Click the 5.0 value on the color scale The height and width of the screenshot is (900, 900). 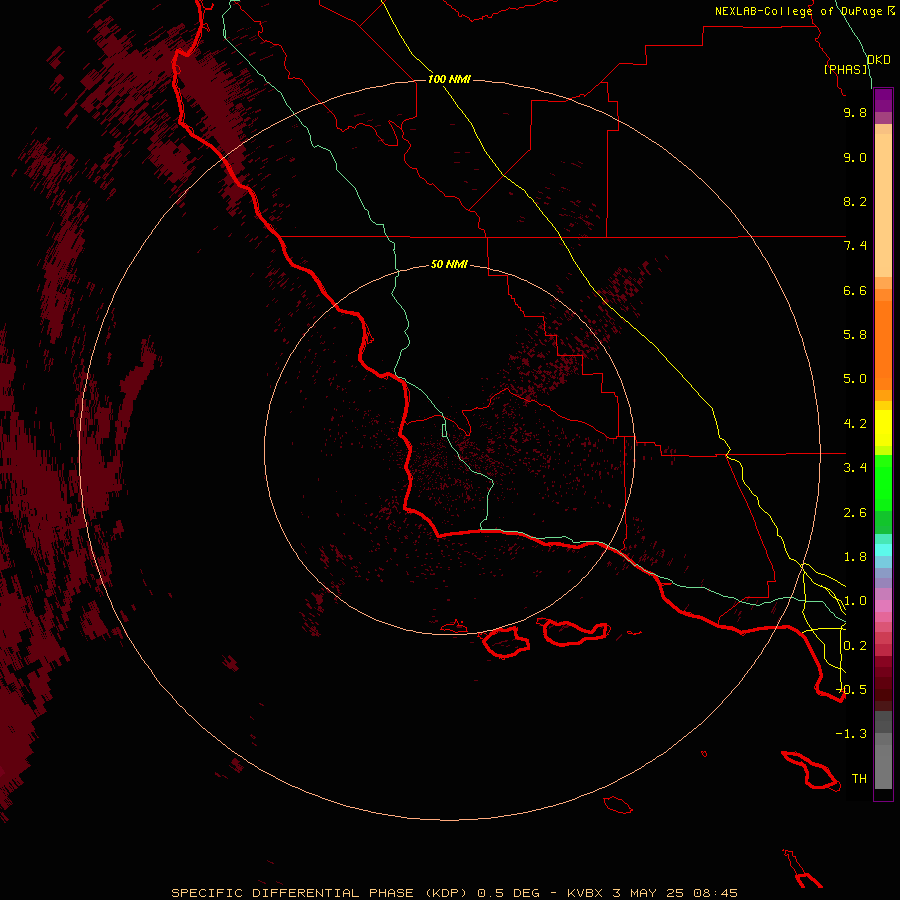point(855,379)
